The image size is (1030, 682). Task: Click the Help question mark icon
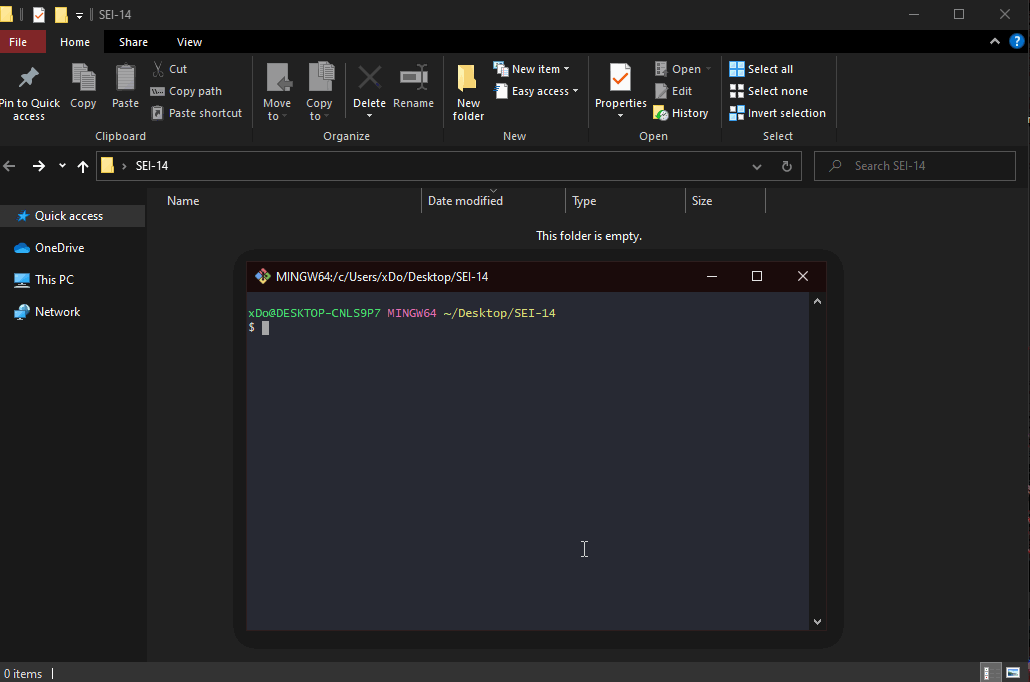(x=1016, y=42)
